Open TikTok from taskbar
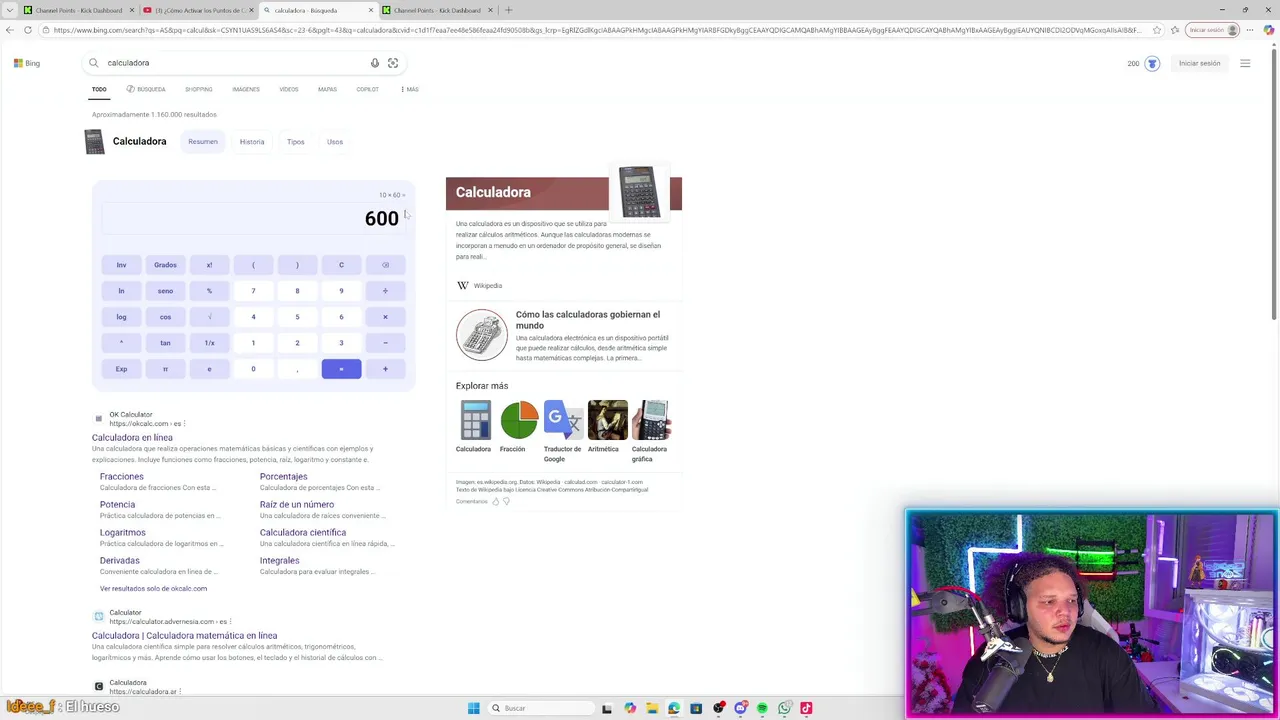This screenshot has width=1280, height=720. point(806,708)
